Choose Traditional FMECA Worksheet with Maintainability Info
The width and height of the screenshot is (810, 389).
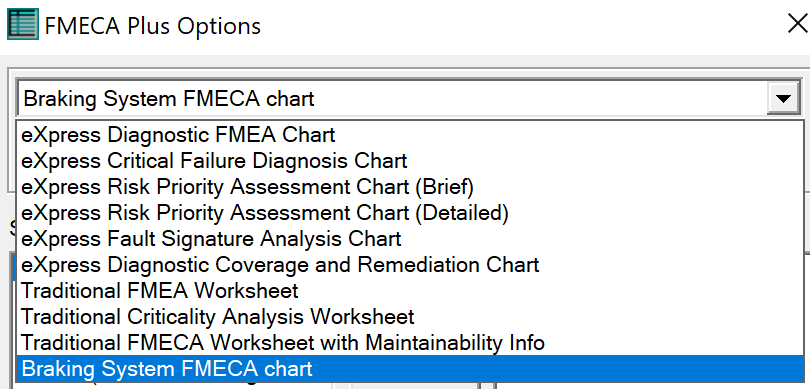[x=410, y=342]
